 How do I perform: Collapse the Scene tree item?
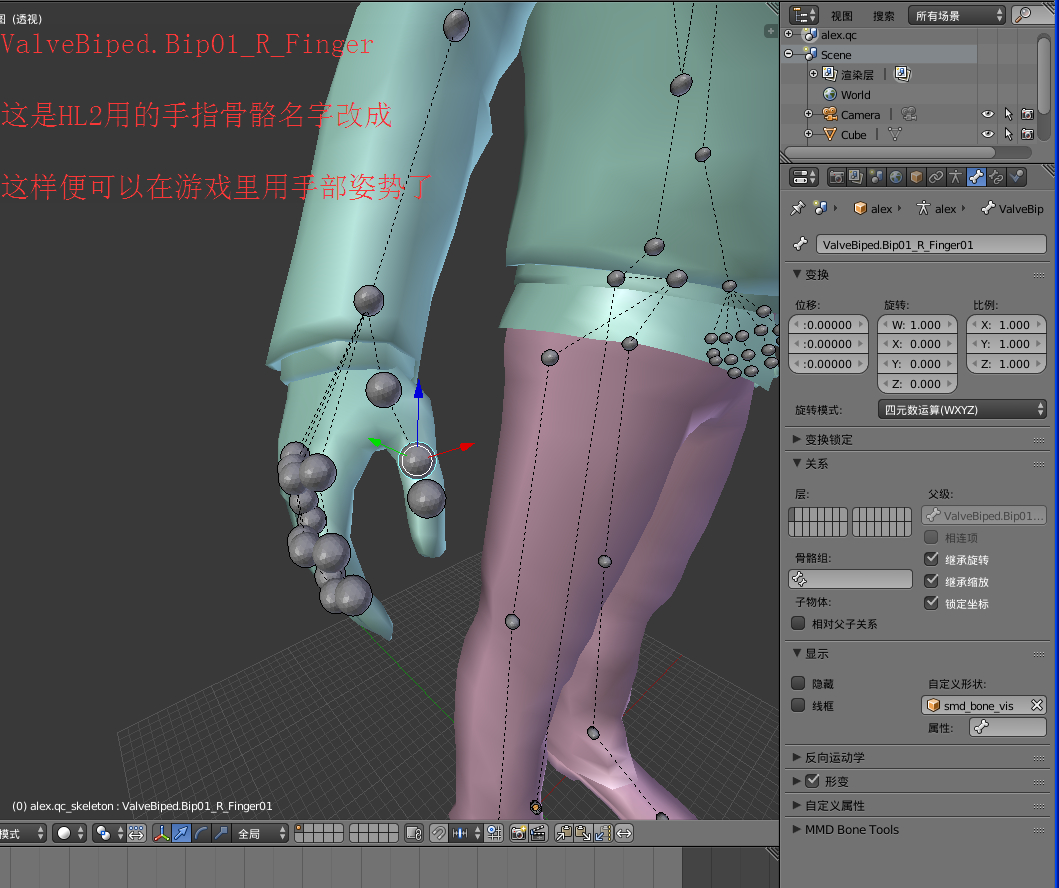[x=789, y=53]
